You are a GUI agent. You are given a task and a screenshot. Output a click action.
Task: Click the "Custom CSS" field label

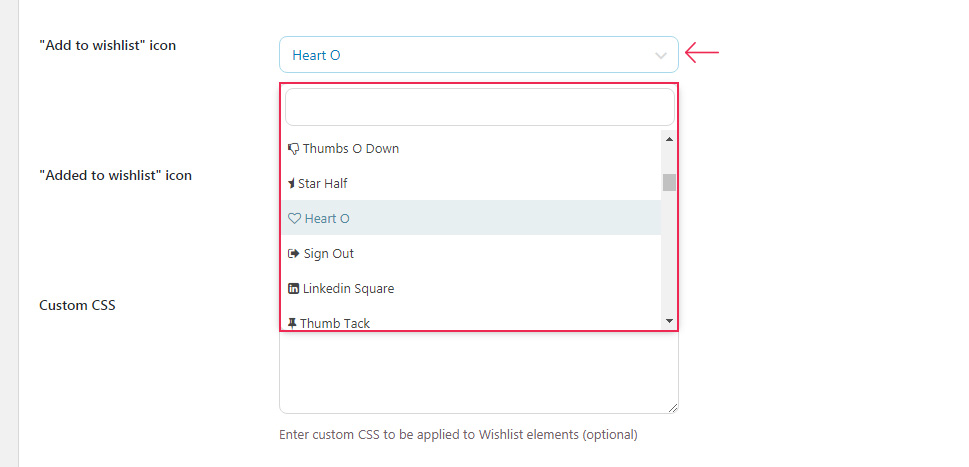(77, 305)
